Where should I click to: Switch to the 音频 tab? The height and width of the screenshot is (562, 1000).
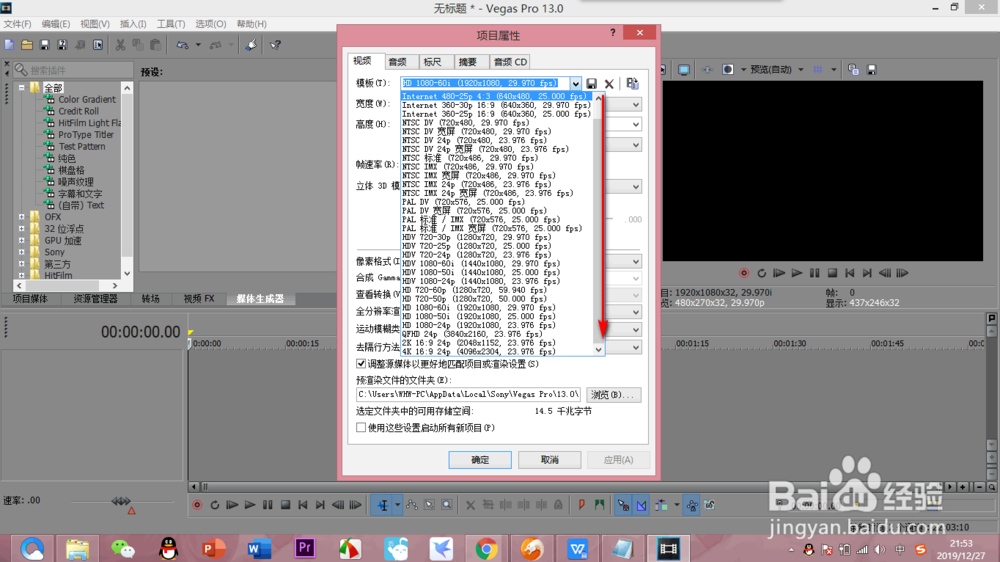[x=397, y=62]
